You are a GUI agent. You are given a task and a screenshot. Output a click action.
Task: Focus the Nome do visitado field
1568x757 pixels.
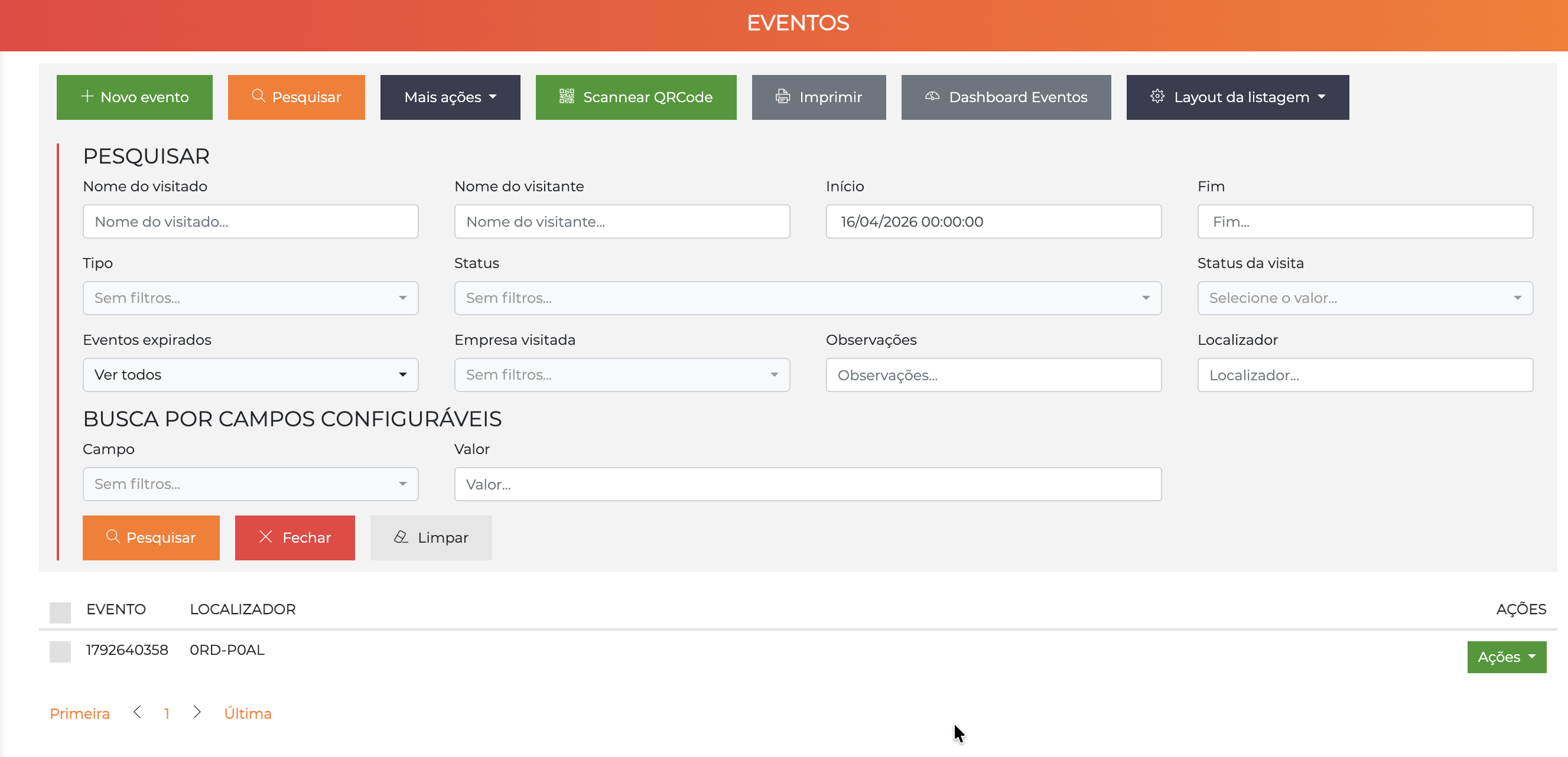click(x=251, y=221)
